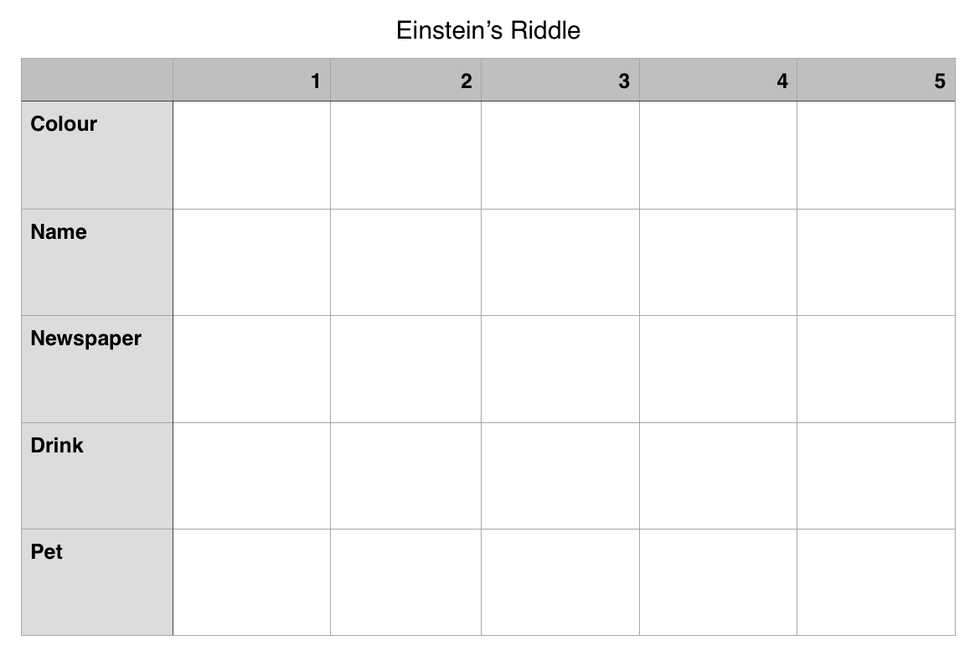Click the Colour cell under column 4

tap(718, 155)
